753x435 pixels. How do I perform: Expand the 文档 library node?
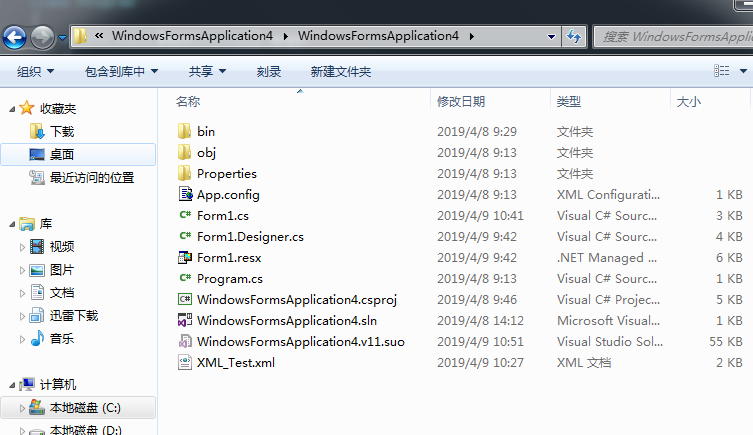[x=22, y=293]
